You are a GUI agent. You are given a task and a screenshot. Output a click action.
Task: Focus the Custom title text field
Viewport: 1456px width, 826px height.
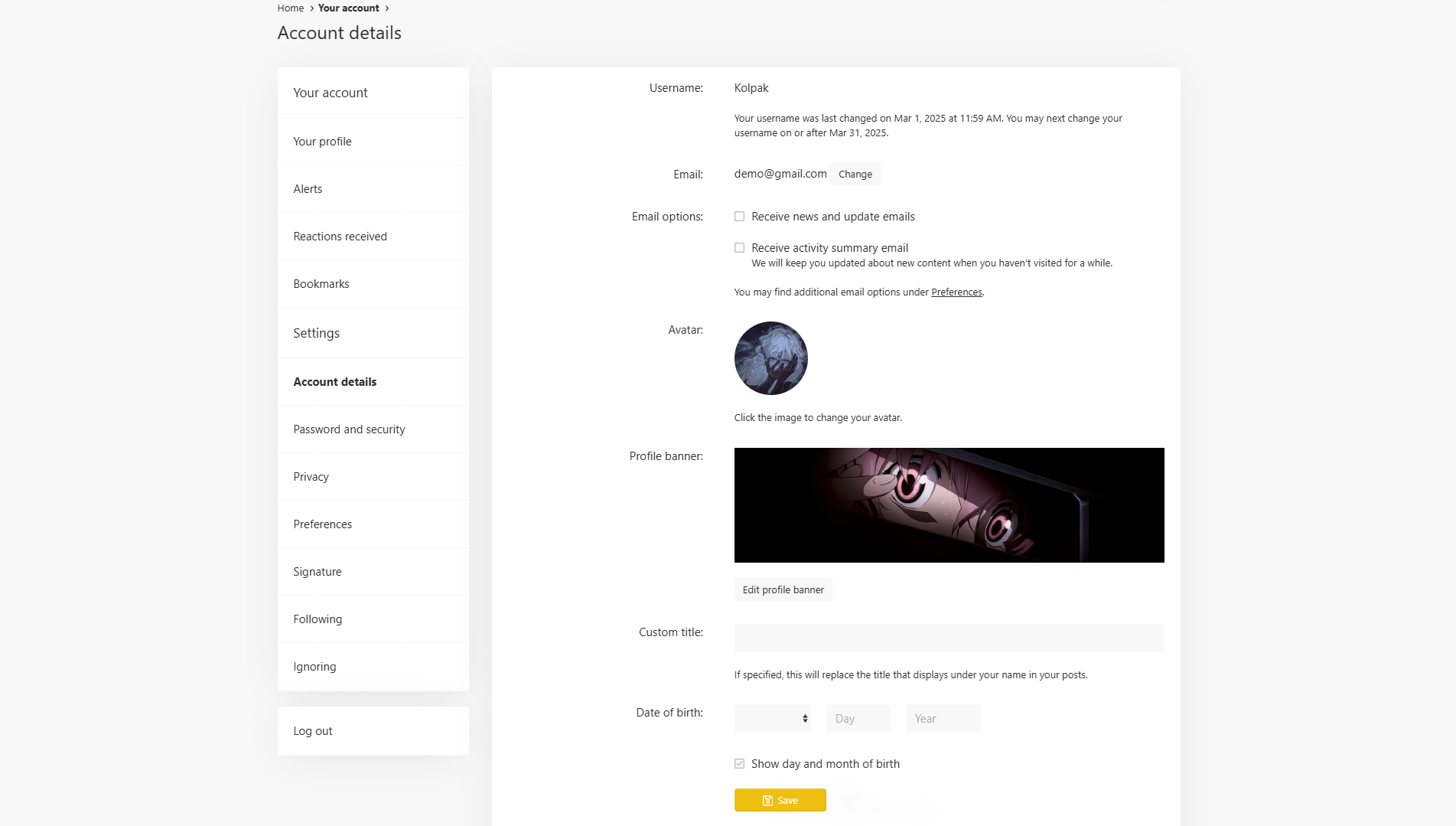pyautogui.click(x=949, y=638)
